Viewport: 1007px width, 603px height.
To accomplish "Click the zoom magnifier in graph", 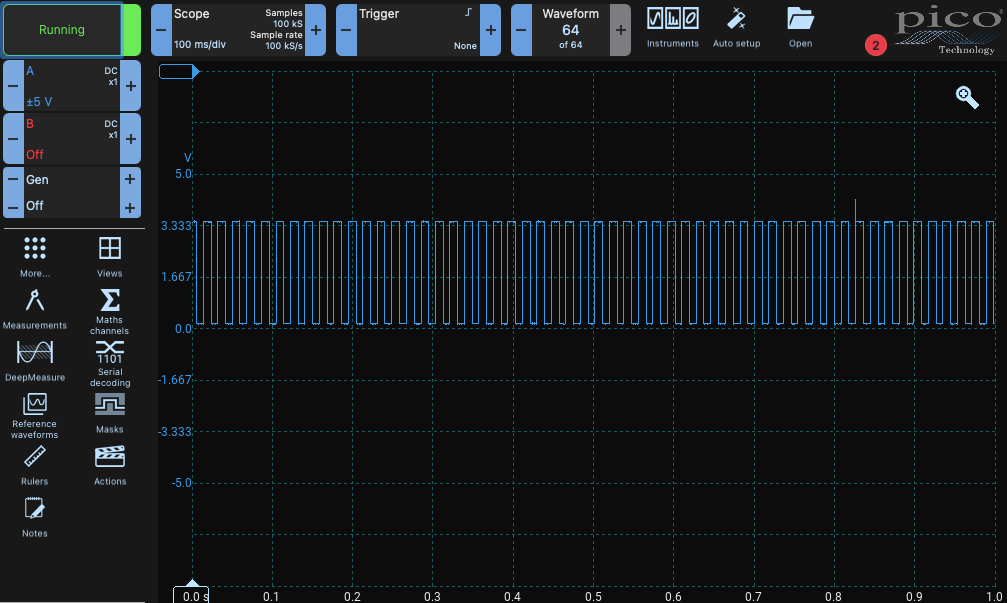I will [967, 98].
